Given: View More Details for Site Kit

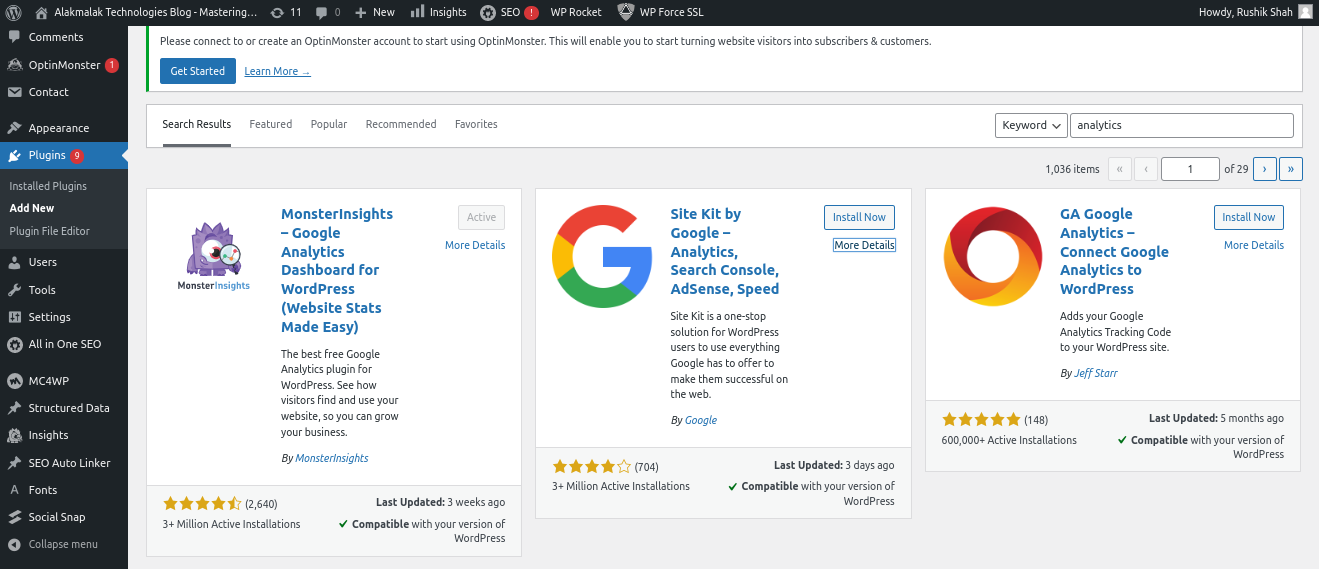Looking at the screenshot, I should 864,245.
